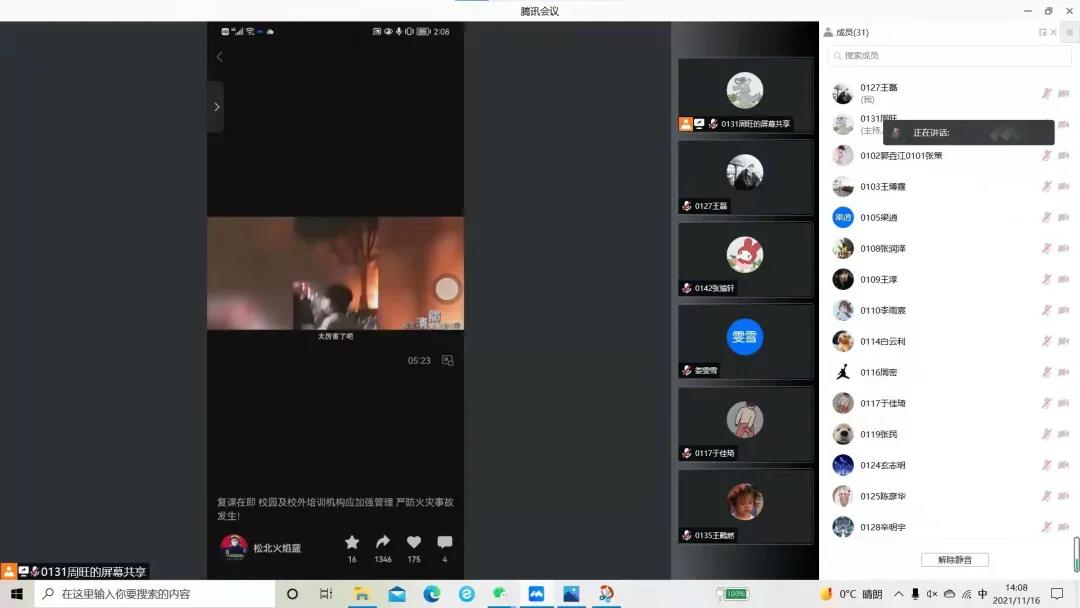Screen dimensions: 1080x608
Task: Click the back arrow in the phone screen
Action: coord(220,57)
